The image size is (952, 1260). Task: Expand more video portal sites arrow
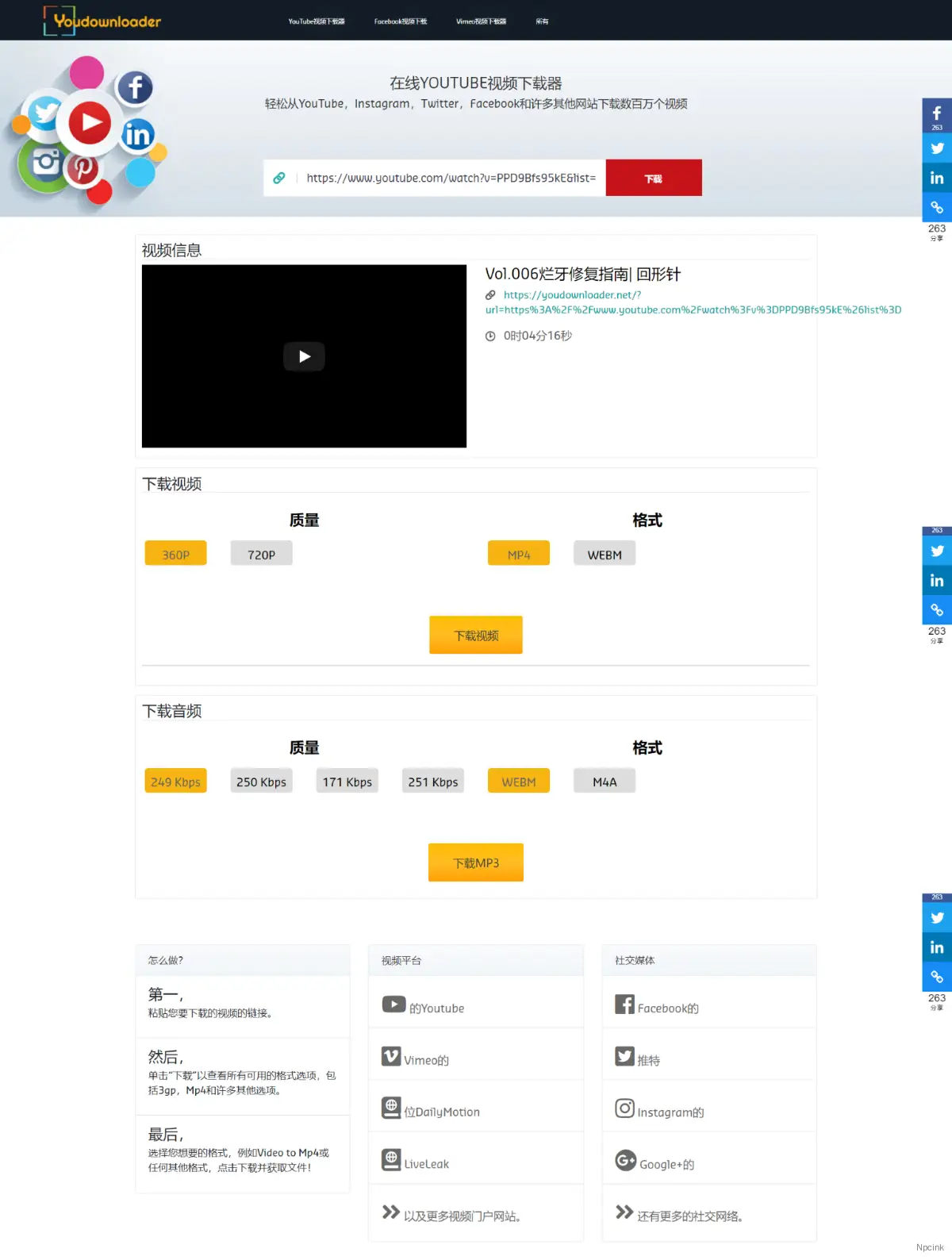coord(390,1212)
